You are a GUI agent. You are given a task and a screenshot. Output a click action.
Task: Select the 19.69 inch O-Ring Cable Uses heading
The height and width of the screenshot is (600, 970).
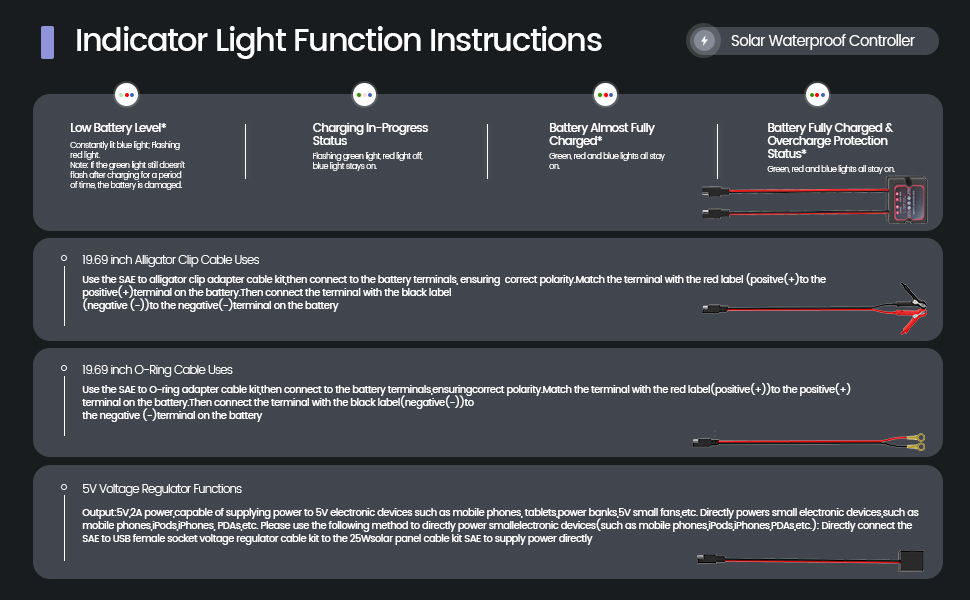[x=157, y=370]
